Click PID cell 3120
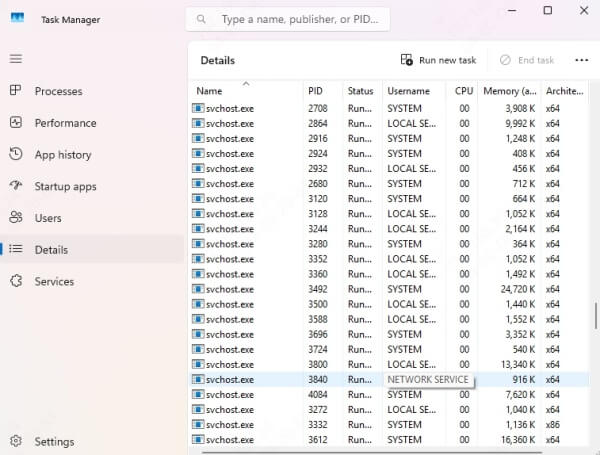600x455 pixels. click(x=318, y=199)
